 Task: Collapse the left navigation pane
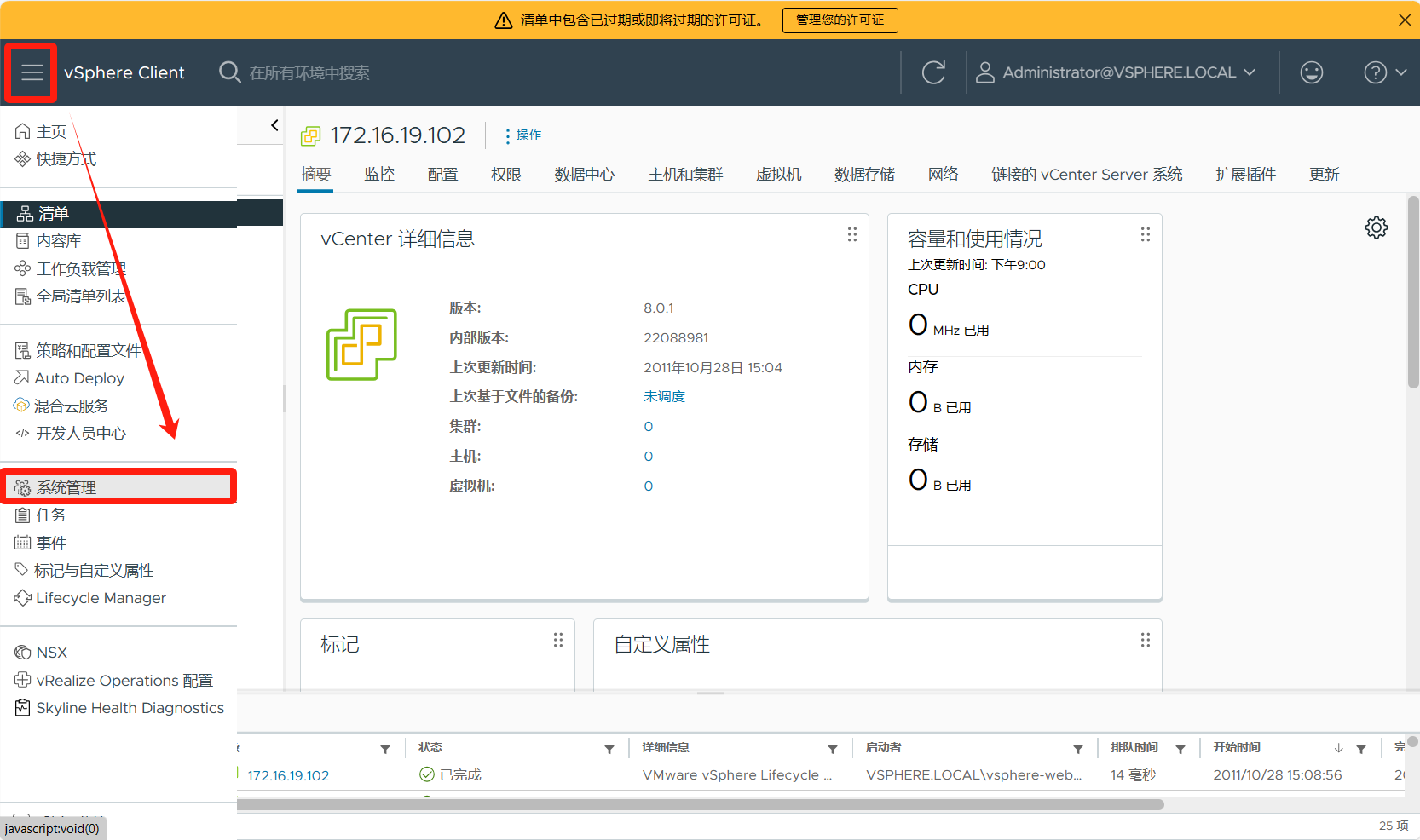point(274,125)
